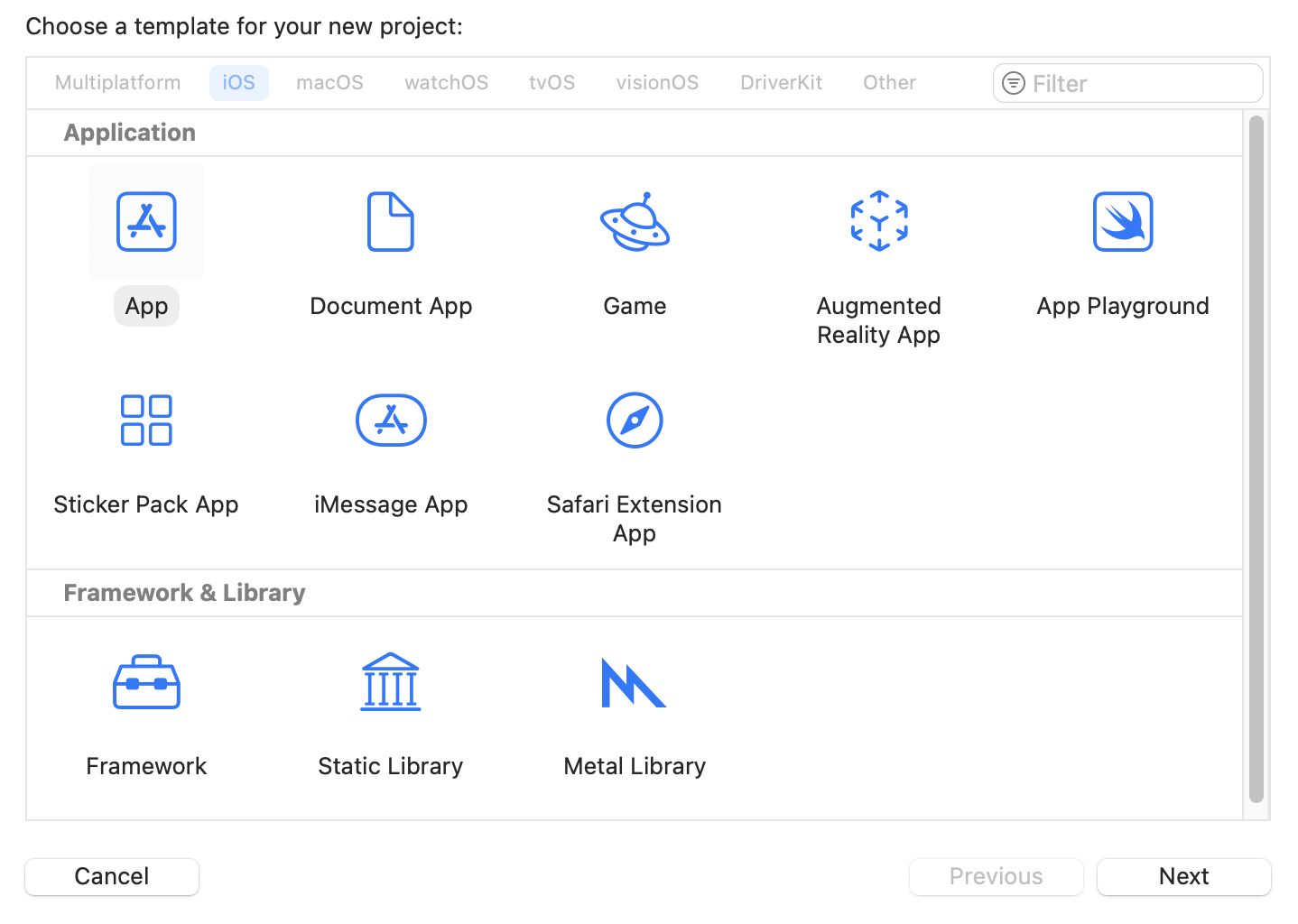The width and height of the screenshot is (1298, 924).
Task: Click the Previous button
Action: 997,876
